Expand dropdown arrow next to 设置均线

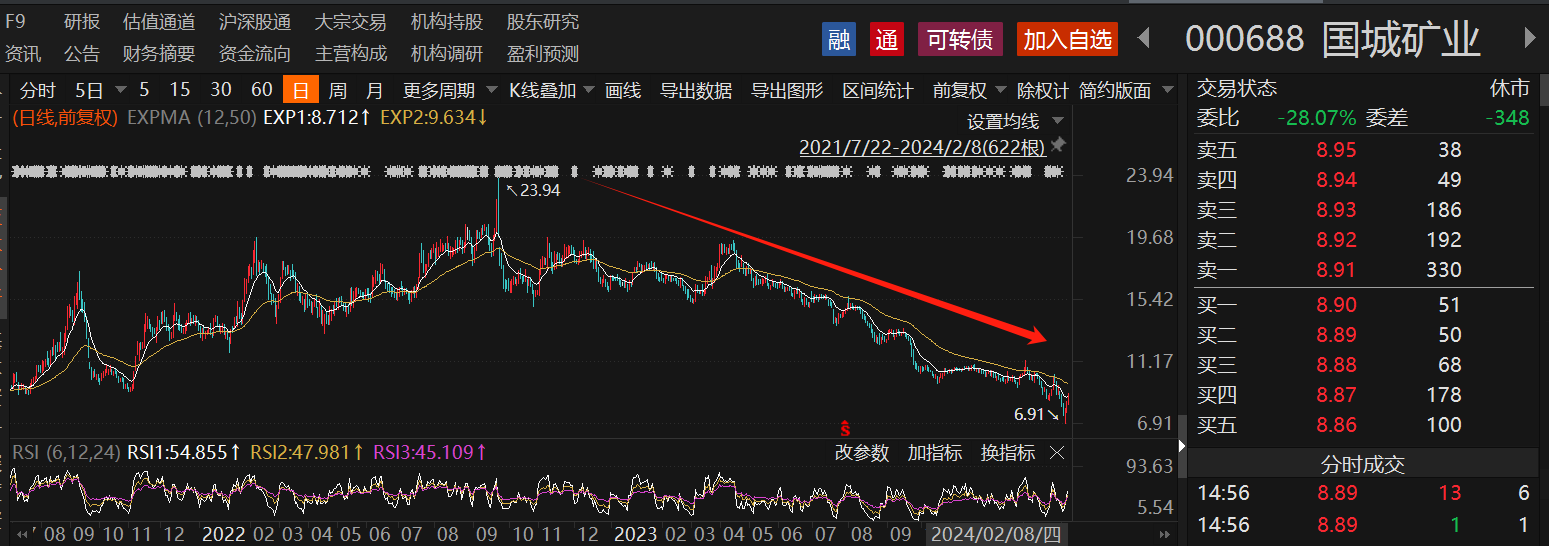(x=1056, y=122)
